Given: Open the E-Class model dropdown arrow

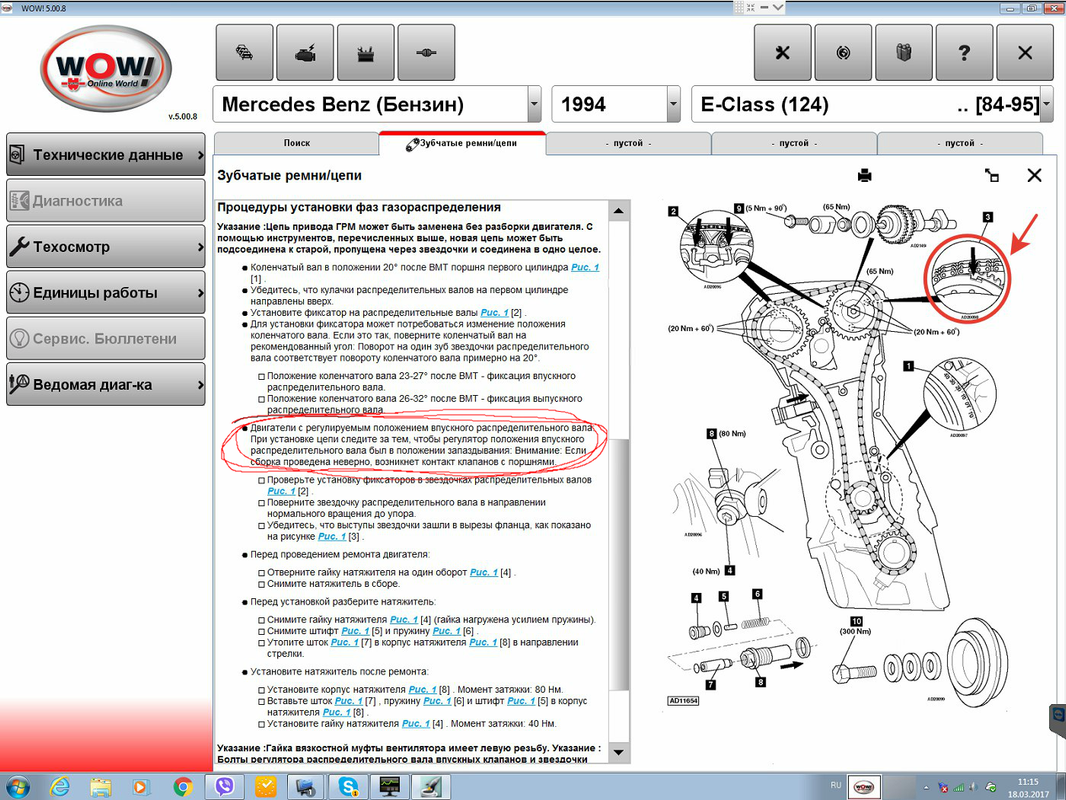Looking at the screenshot, I should [1046, 104].
